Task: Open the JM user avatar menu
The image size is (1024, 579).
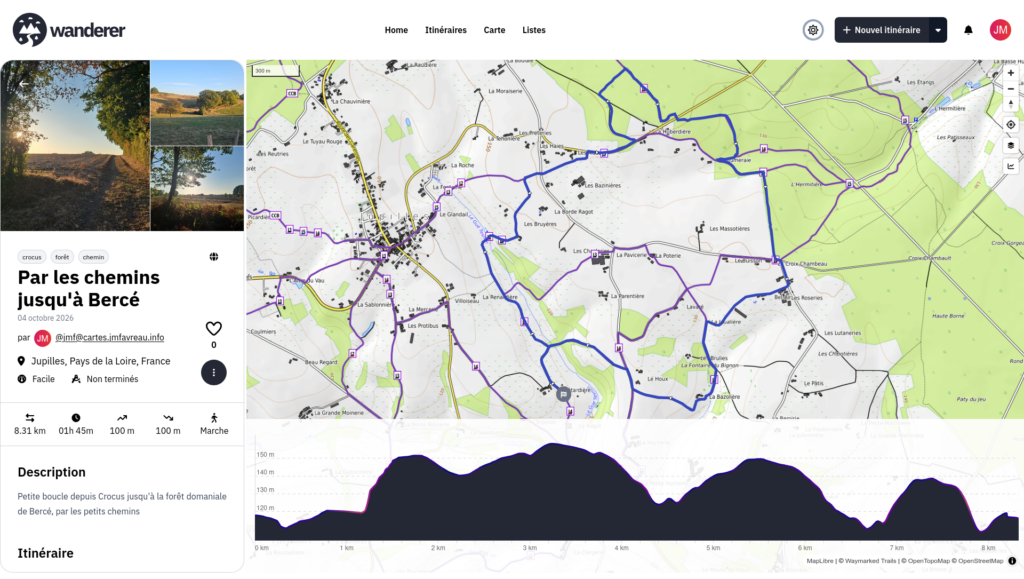Action: pyautogui.click(x=1000, y=30)
